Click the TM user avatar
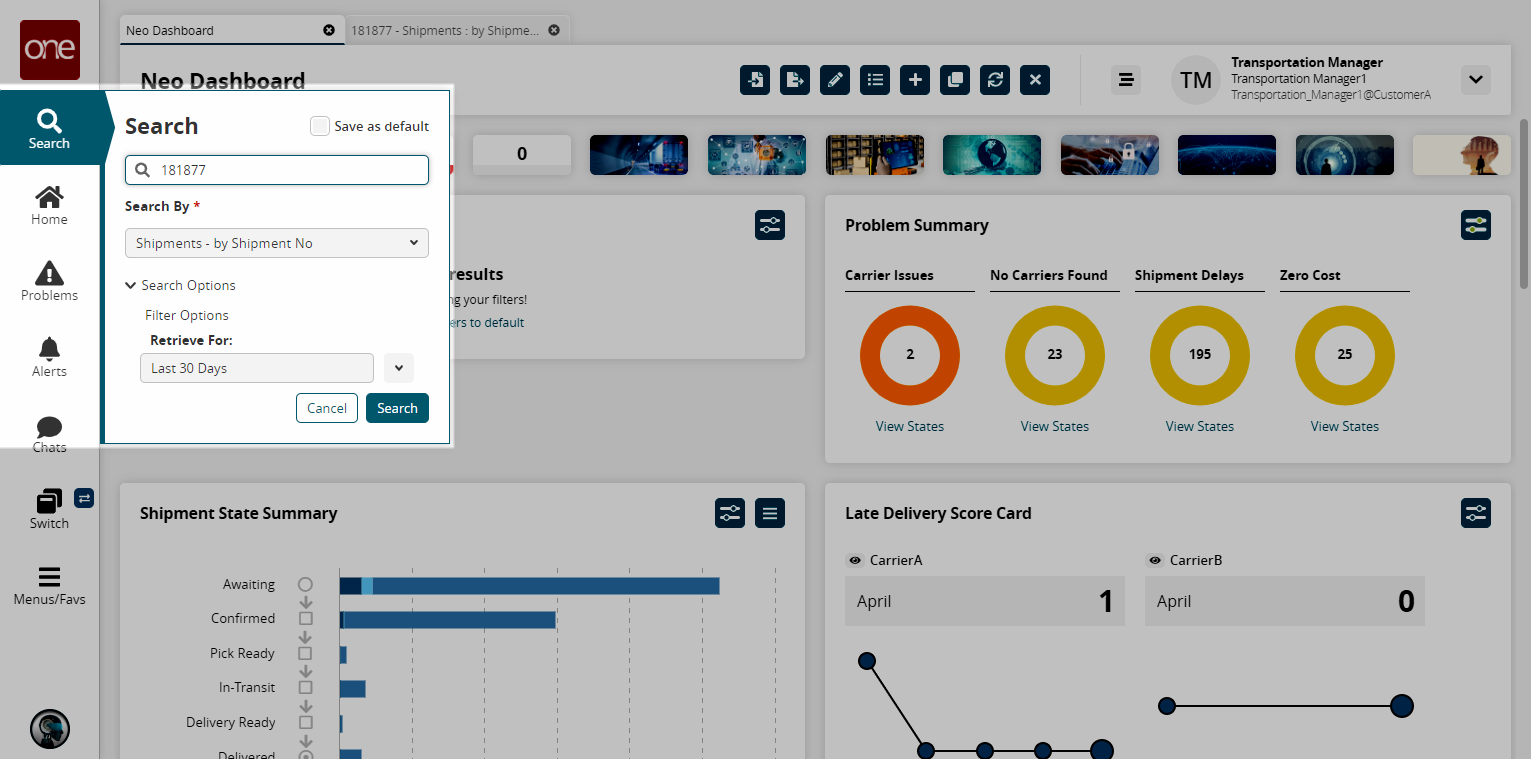The width and height of the screenshot is (1531, 759). point(1196,80)
